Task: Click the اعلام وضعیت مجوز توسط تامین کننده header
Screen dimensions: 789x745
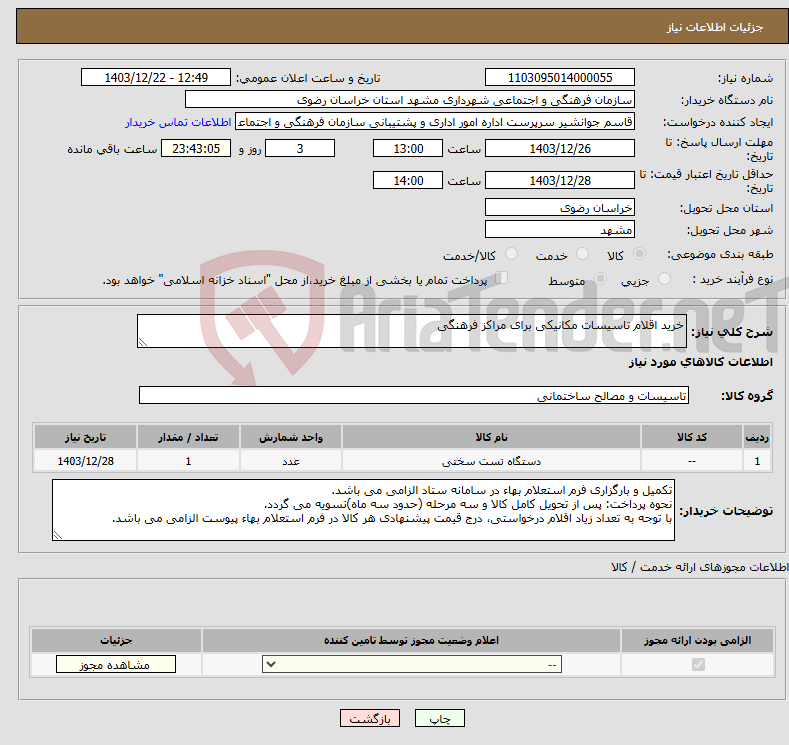Action: (x=411, y=640)
